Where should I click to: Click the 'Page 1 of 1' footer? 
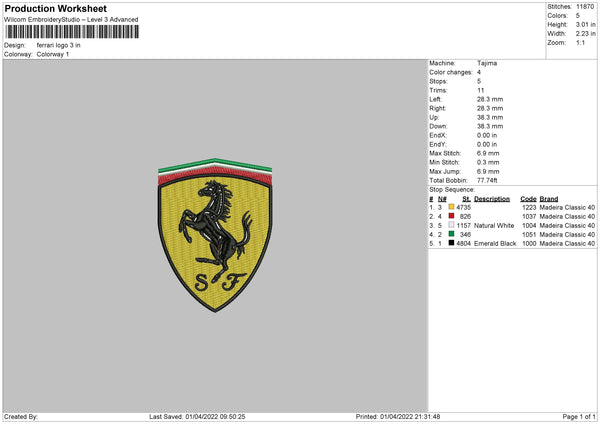click(x=579, y=416)
